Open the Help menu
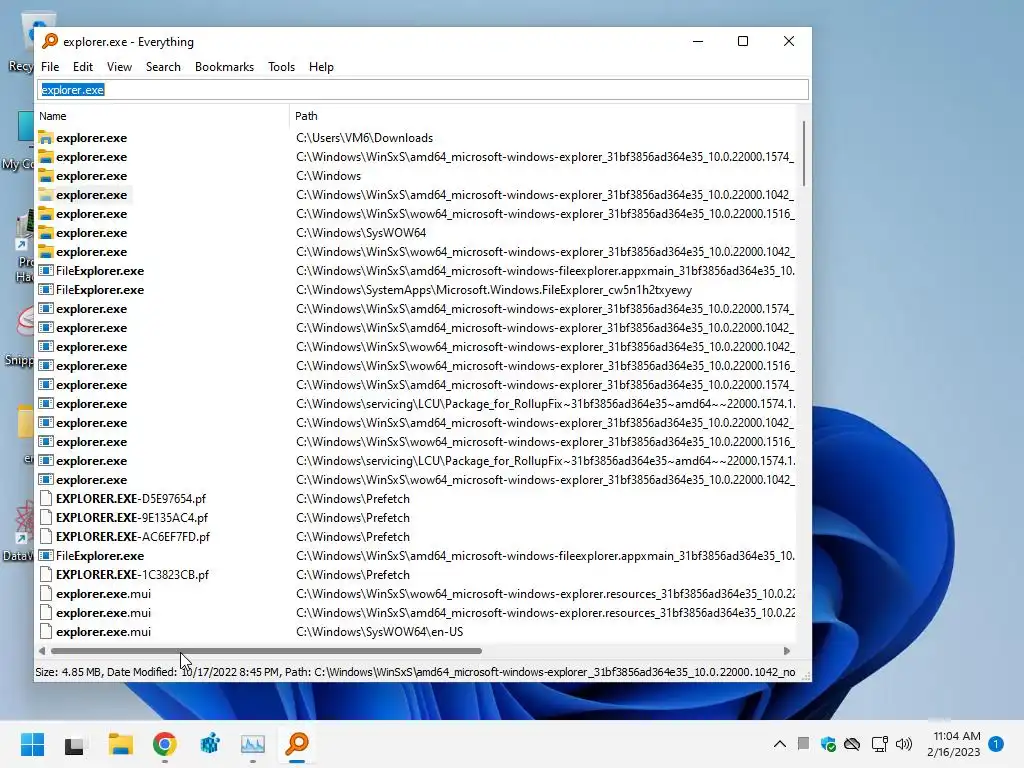Screen dimensions: 1024x768 coord(321,67)
